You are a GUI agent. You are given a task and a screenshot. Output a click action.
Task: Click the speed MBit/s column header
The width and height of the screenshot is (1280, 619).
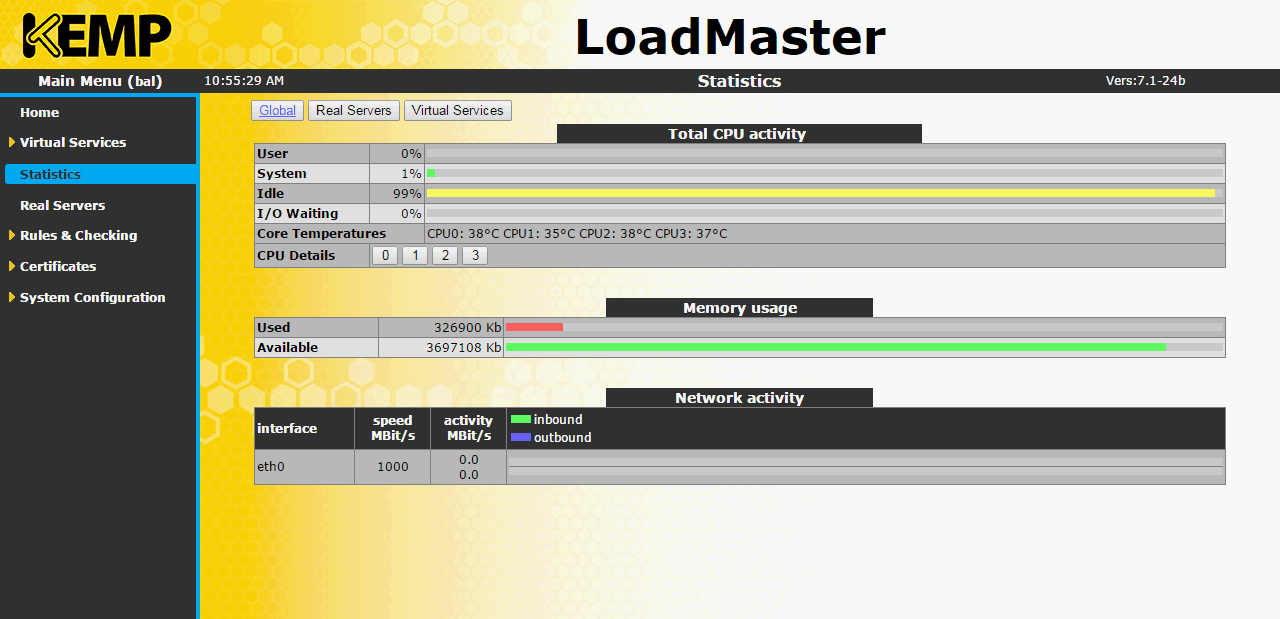[x=393, y=428]
